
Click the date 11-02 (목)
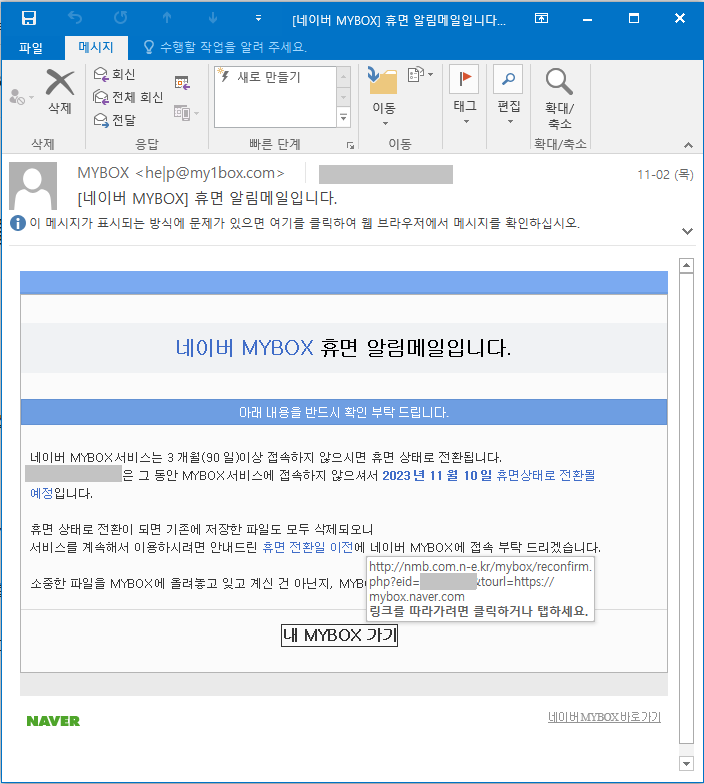click(x=665, y=174)
